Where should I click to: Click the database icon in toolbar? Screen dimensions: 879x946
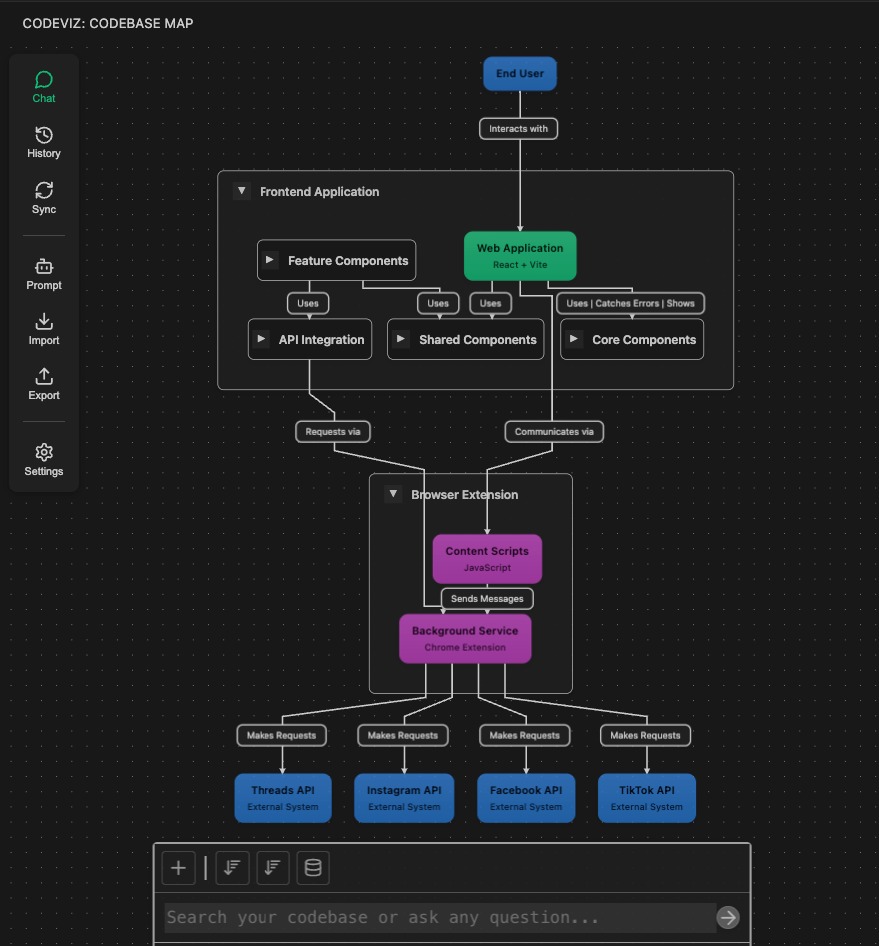coord(313,868)
